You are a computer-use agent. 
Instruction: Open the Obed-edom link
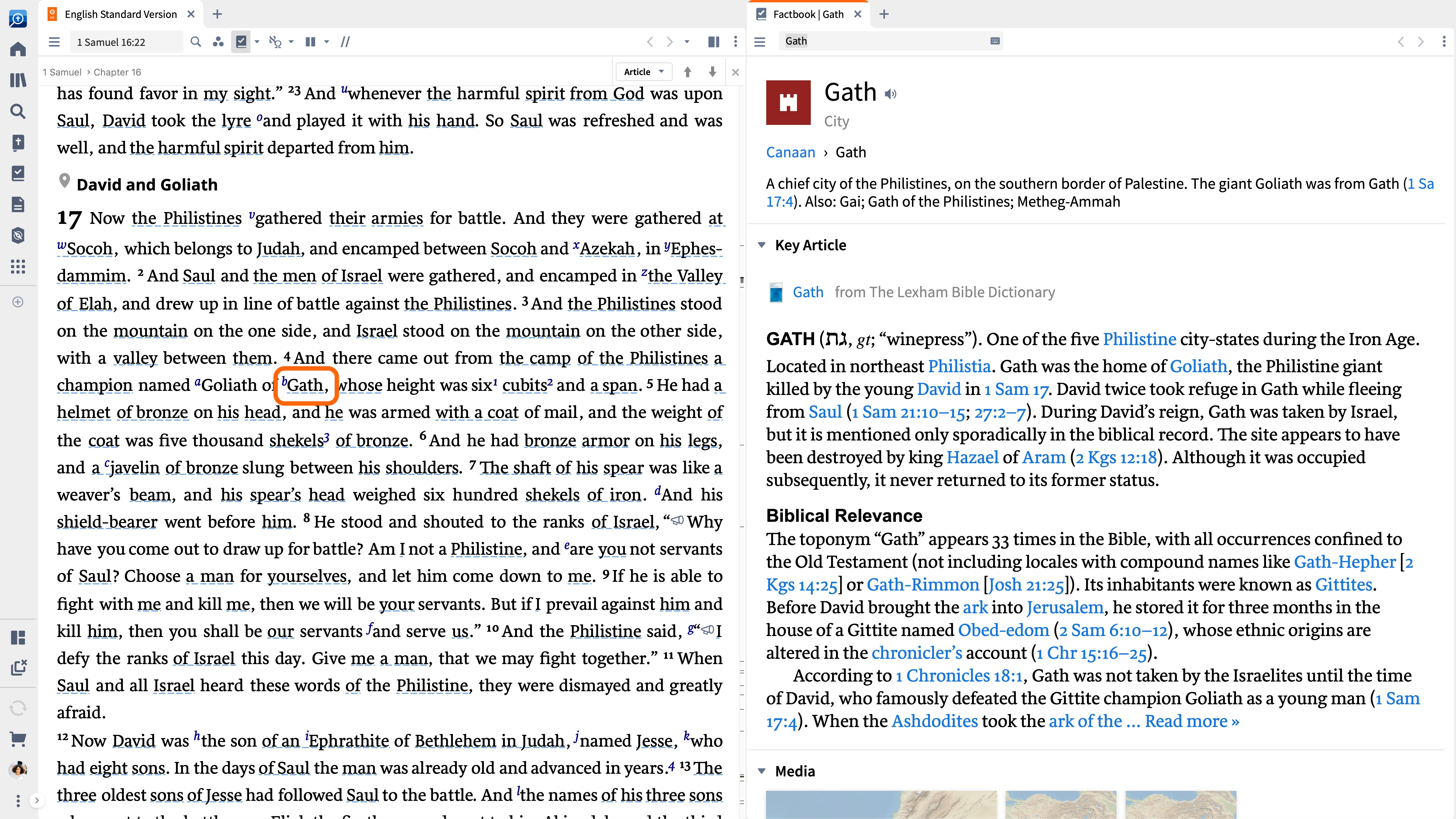(1003, 630)
